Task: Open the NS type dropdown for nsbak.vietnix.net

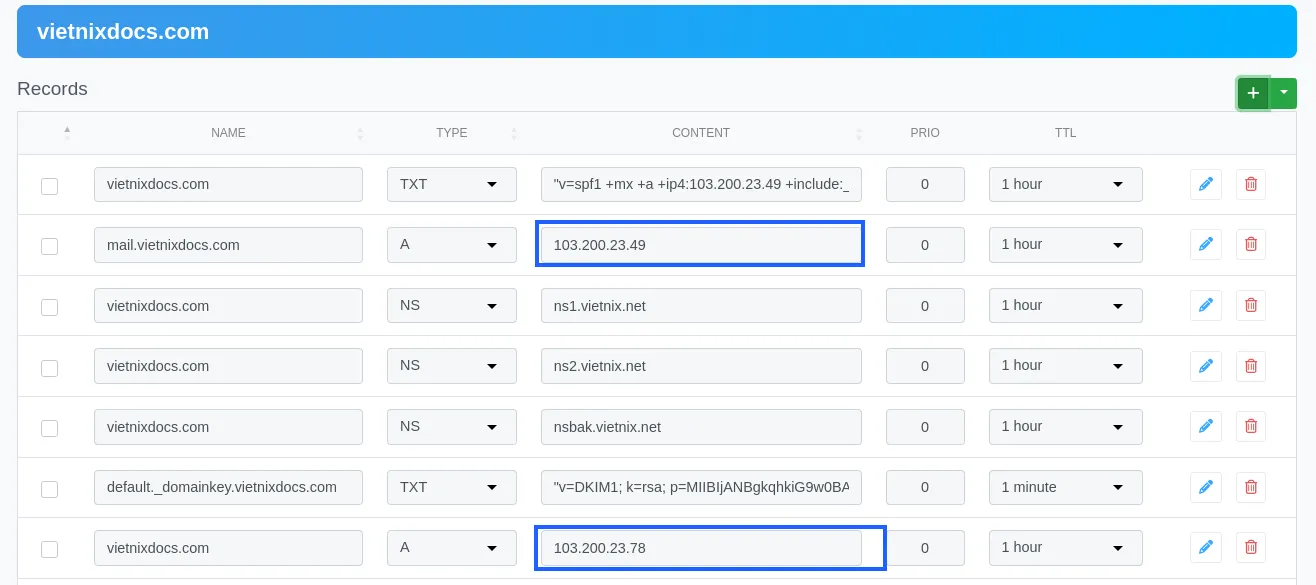Action: click(x=452, y=426)
